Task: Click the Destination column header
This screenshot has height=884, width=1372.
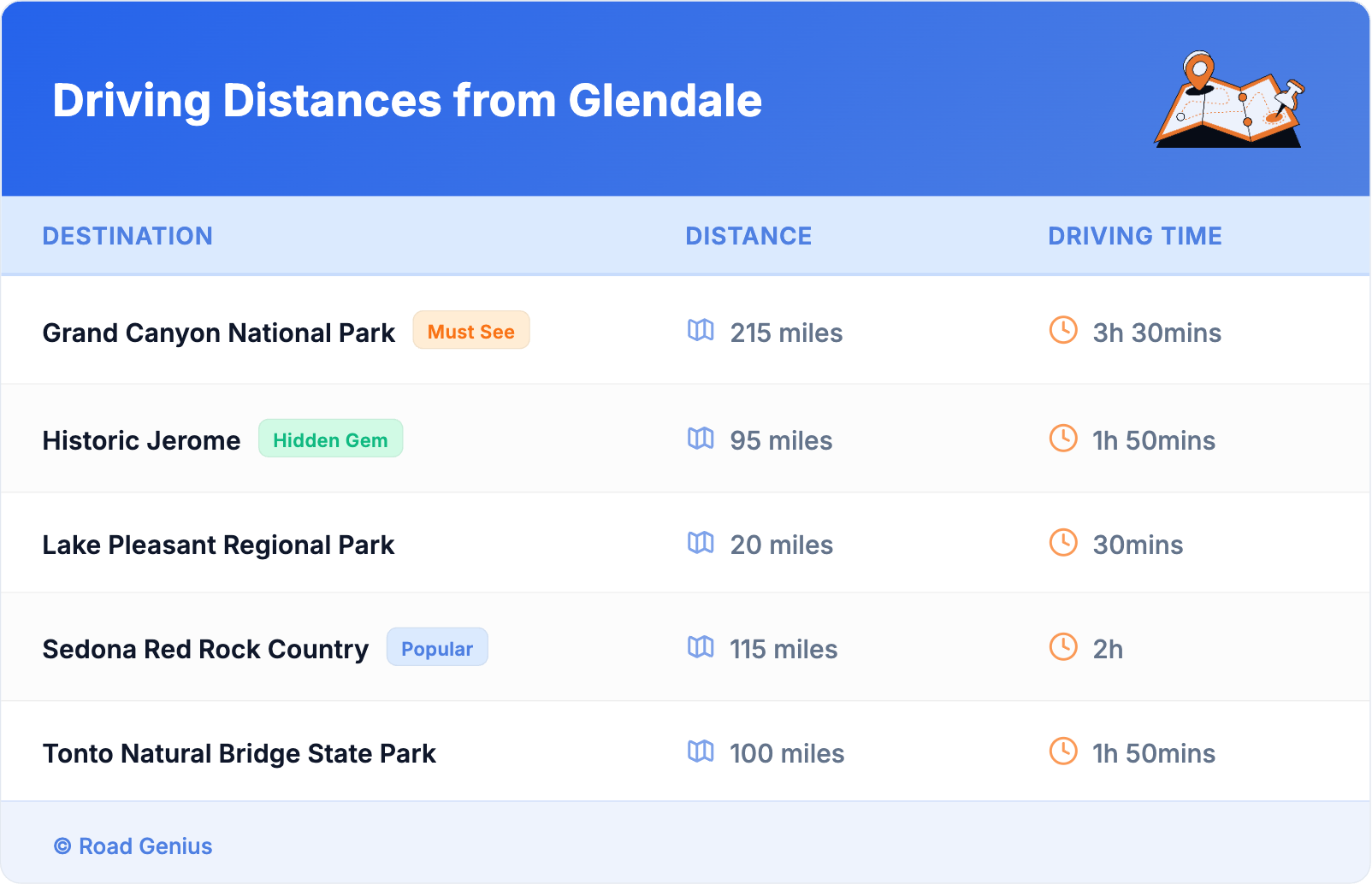Action: pyautogui.click(x=127, y=236)
